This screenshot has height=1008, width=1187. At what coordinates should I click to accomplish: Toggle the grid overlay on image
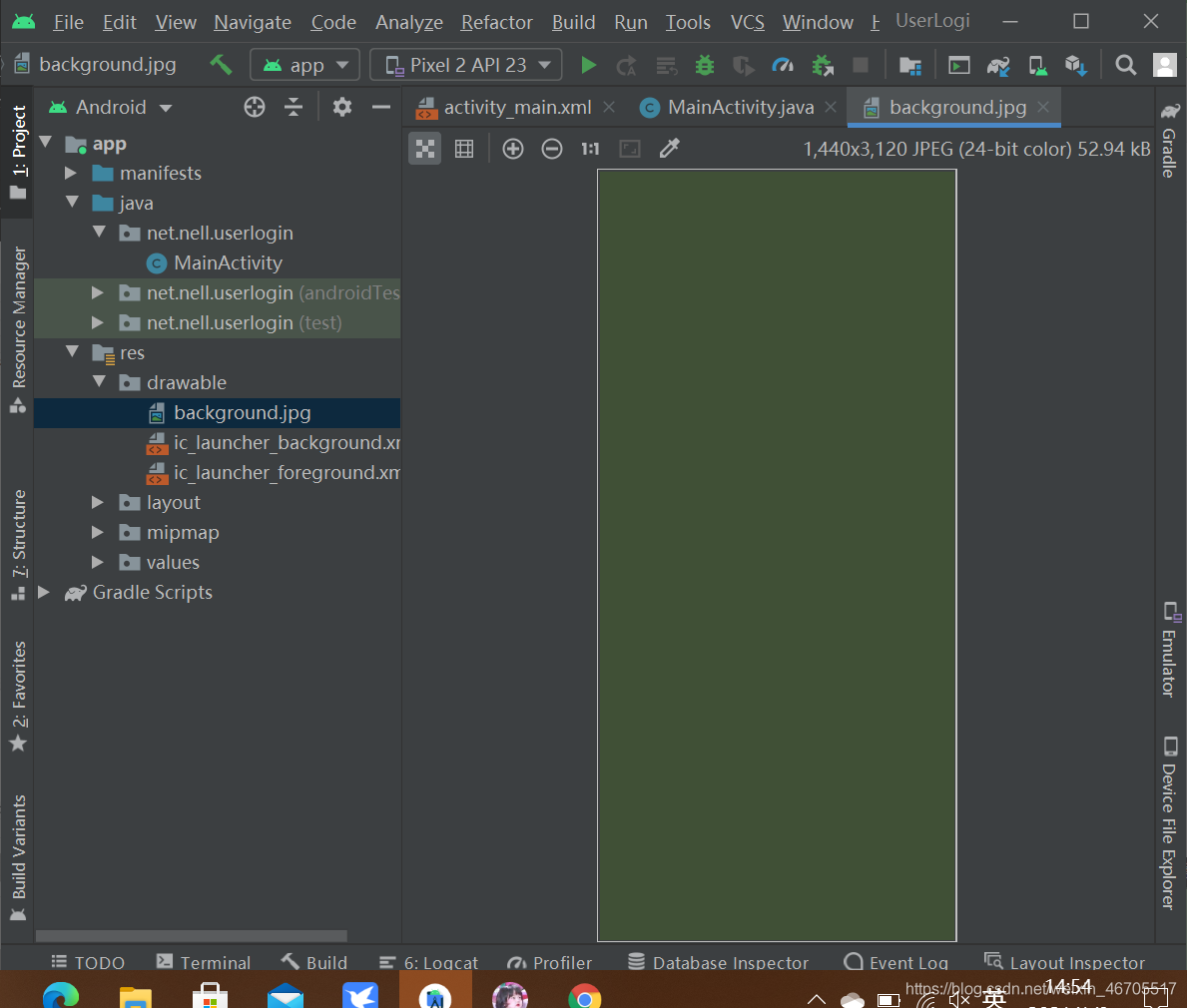pyautogui.click(x=464, y=149)
